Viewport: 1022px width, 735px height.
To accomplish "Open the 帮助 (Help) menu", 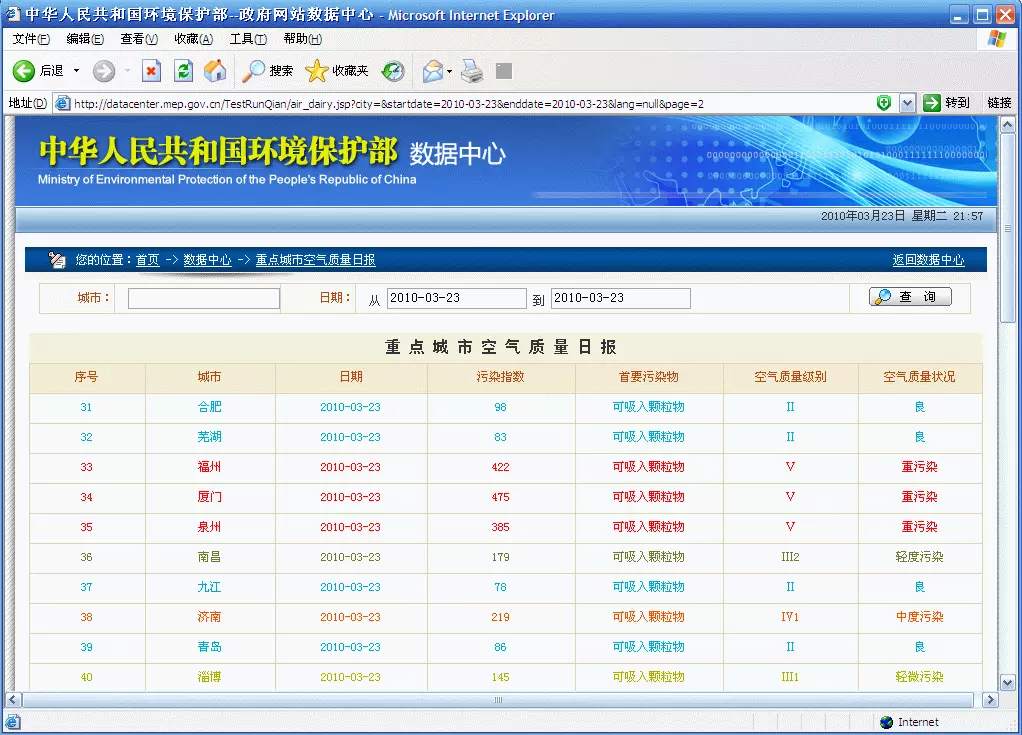I will click(302, 39).
